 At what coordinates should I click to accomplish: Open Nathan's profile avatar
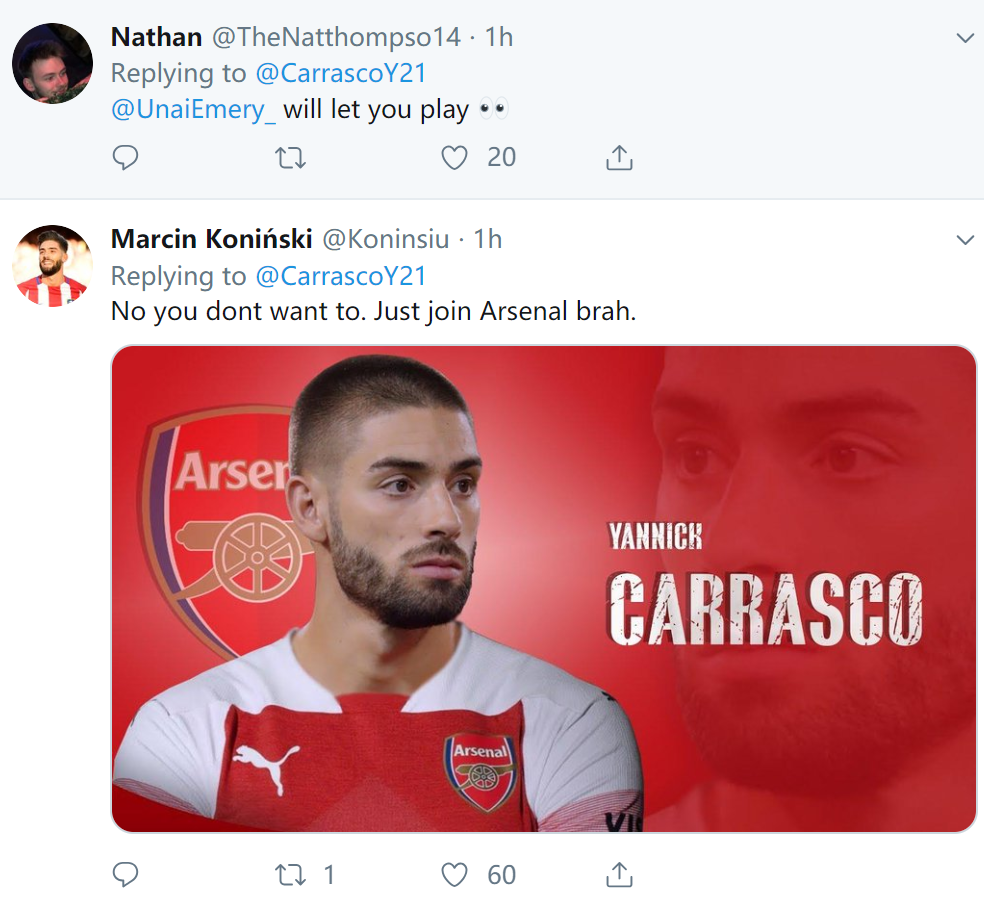[52, 64]
